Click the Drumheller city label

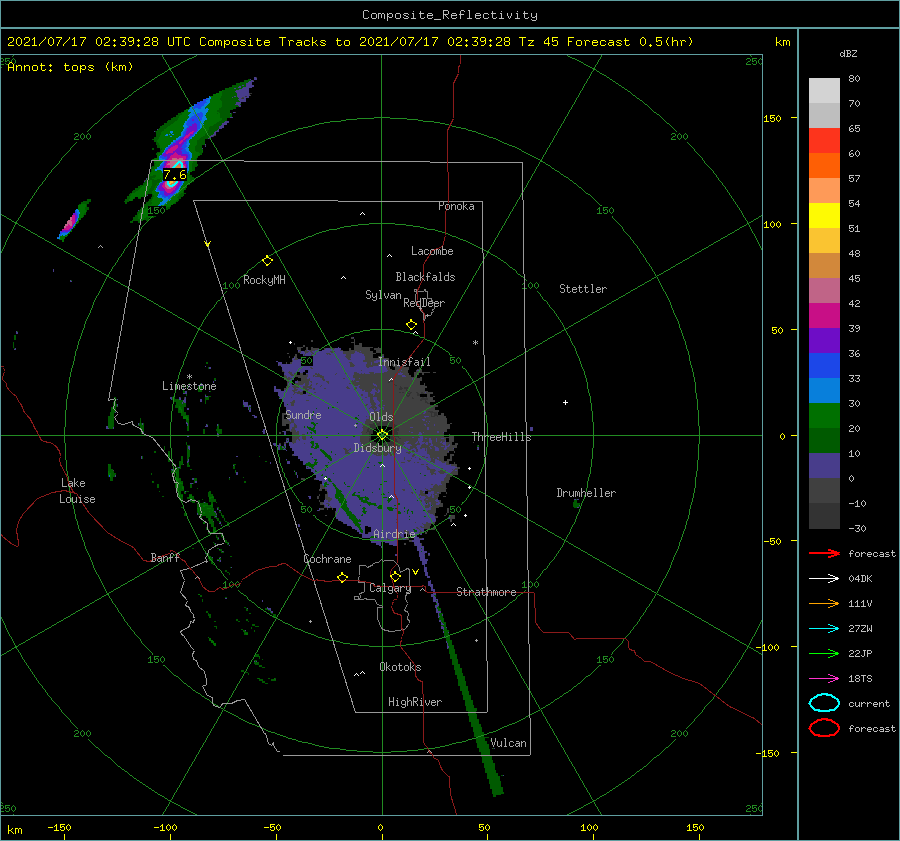point(586,493)
